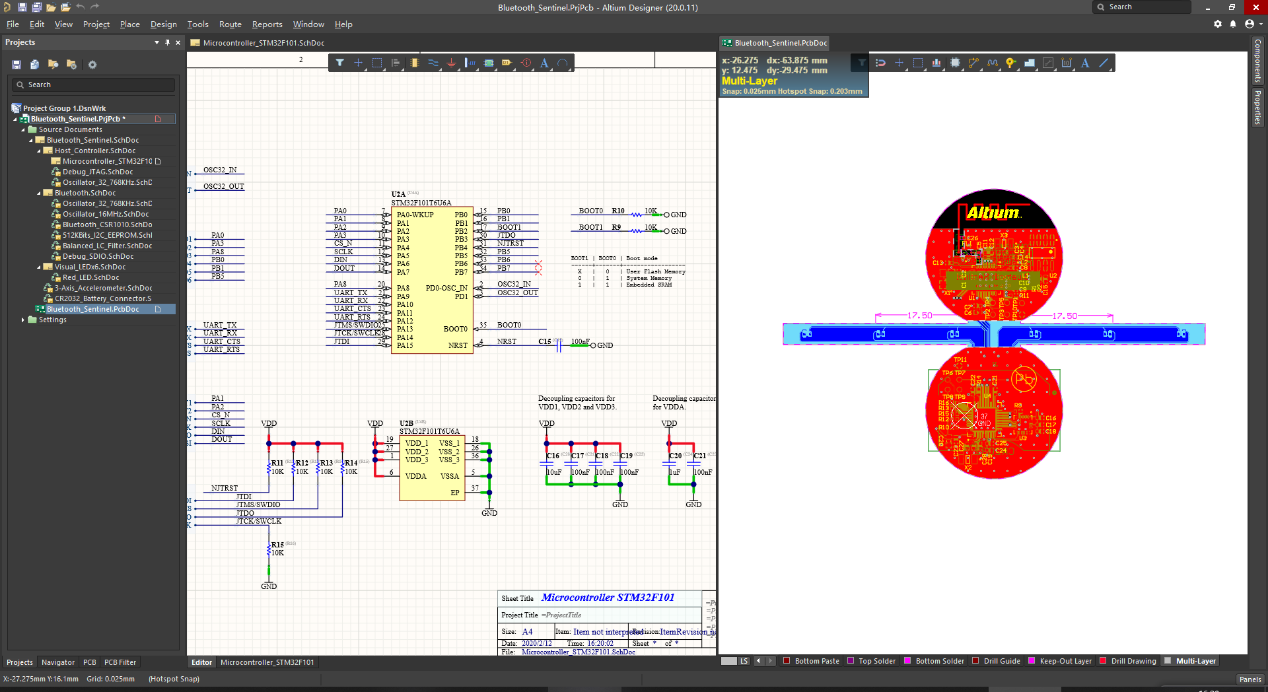The image size is (1268, 692).
Task: Click the place component chip icon in PCB toolbar
Action: point(955,63)
